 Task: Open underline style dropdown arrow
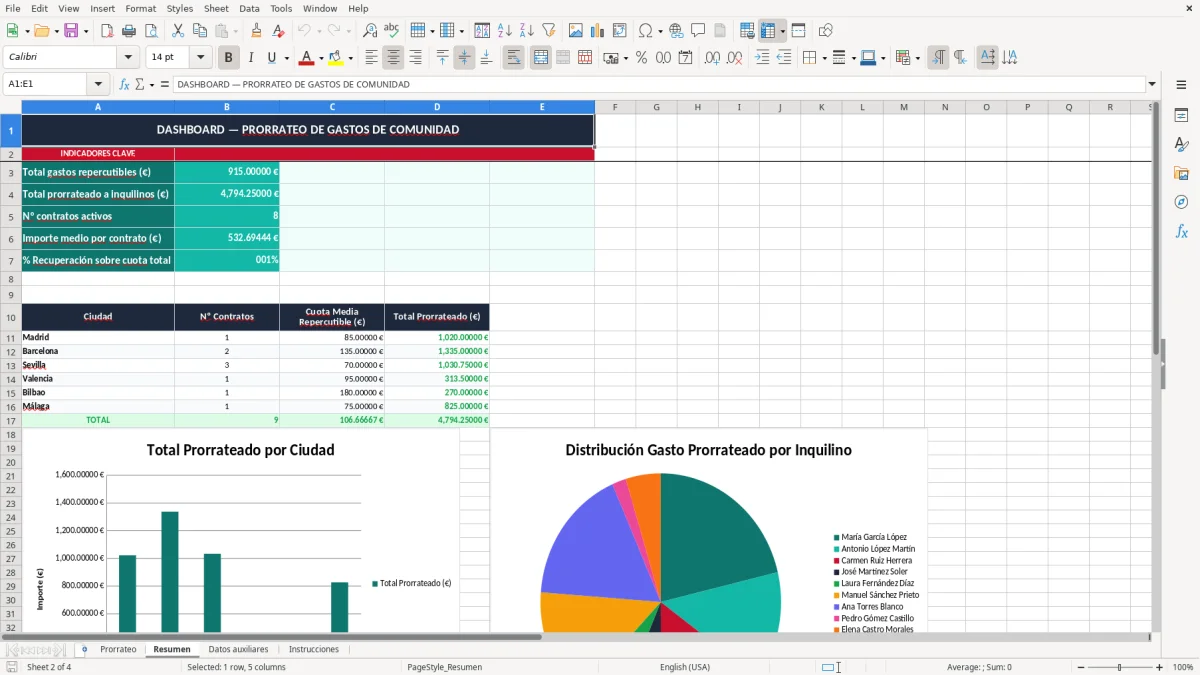pyautogui.click(x=286, y=58)
